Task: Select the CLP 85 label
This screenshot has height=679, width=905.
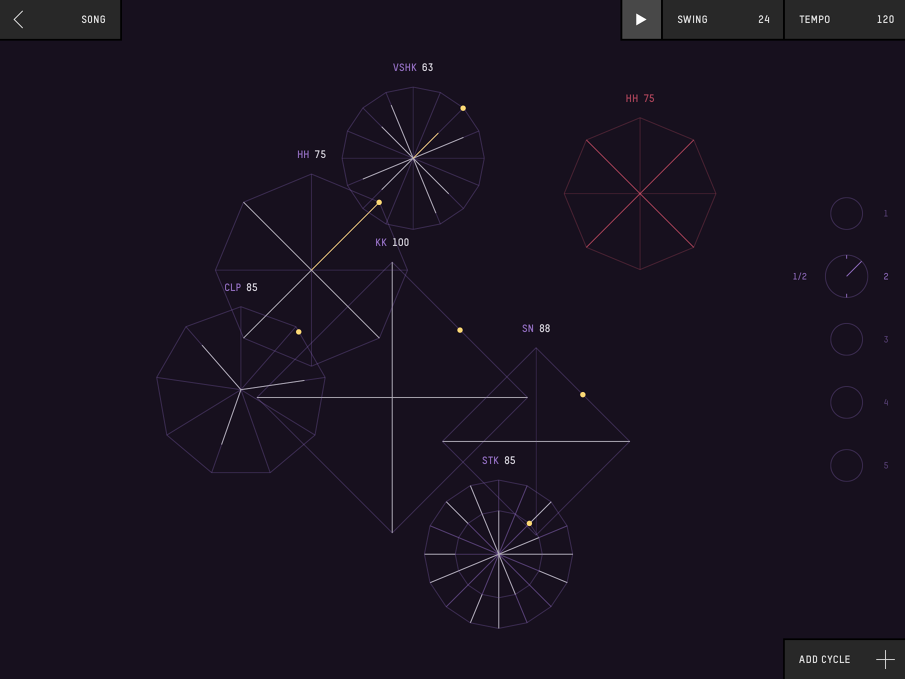Action: pyautogui.click(x=241, y=288)
